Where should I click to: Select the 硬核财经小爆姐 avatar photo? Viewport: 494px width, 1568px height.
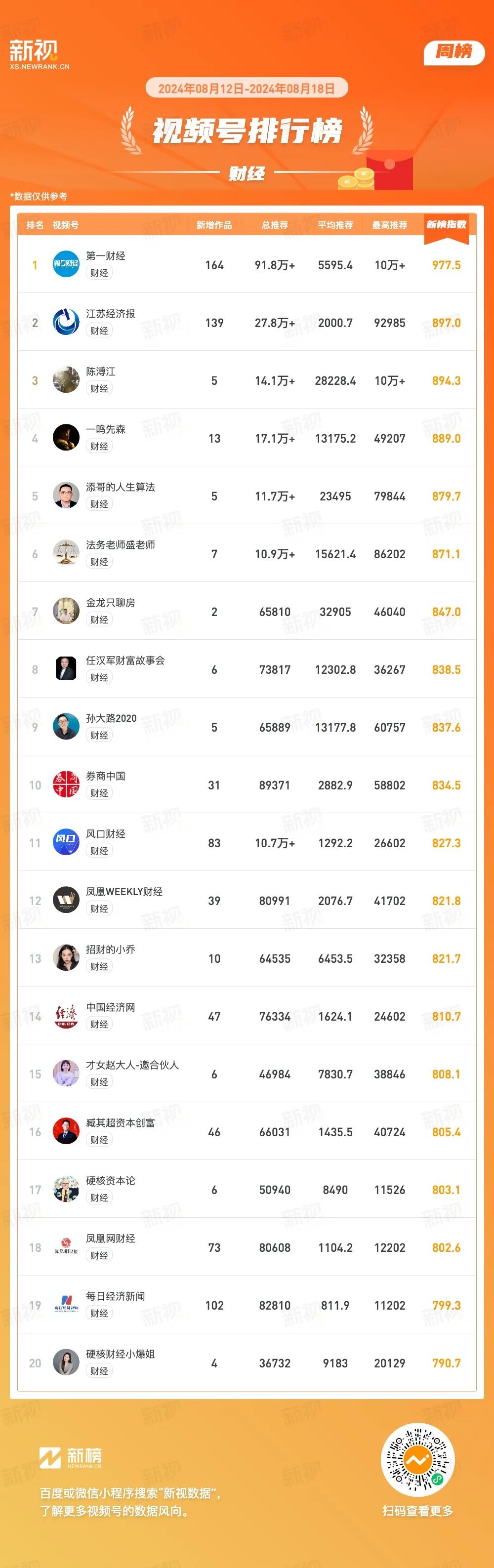pos(66,1363)
